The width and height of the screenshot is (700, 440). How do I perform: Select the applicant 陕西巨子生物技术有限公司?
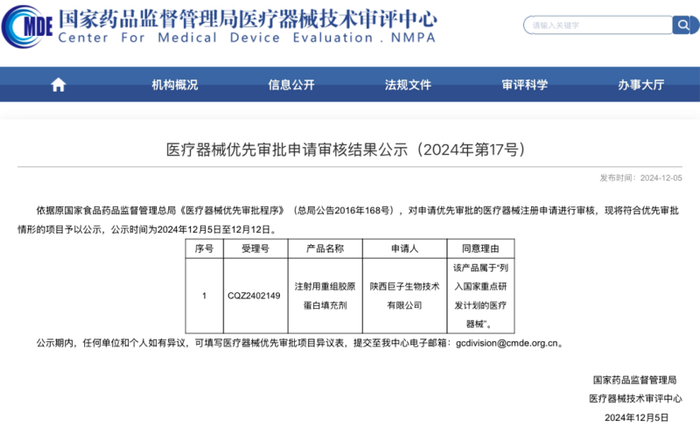[x=404, y=296]
